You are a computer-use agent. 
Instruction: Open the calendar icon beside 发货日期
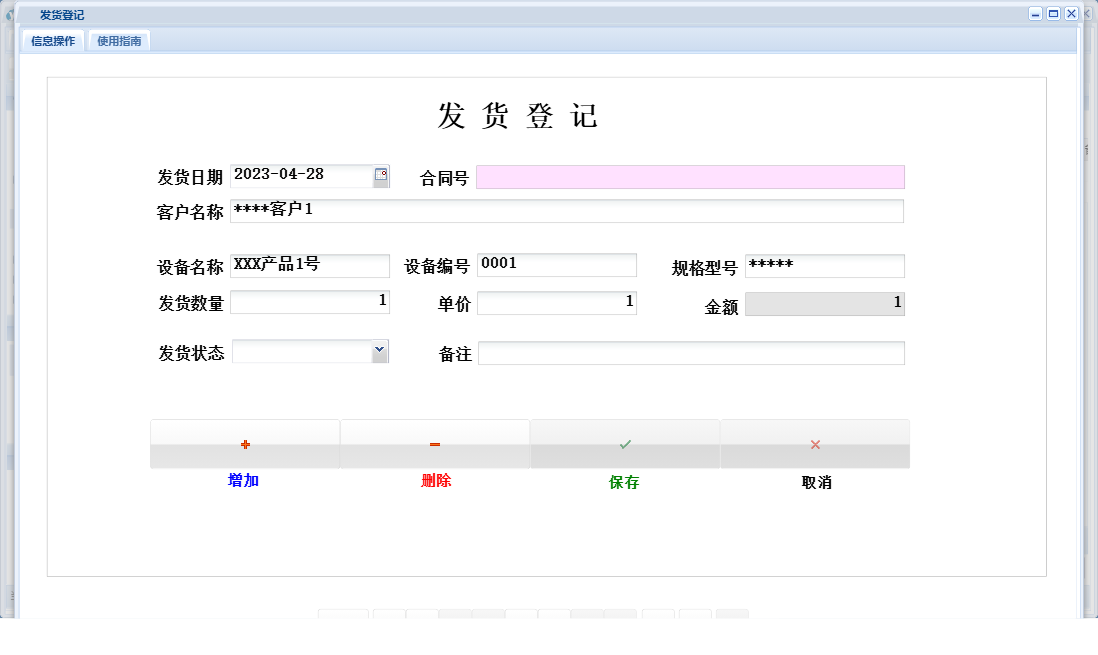click(x=379, y=175)
